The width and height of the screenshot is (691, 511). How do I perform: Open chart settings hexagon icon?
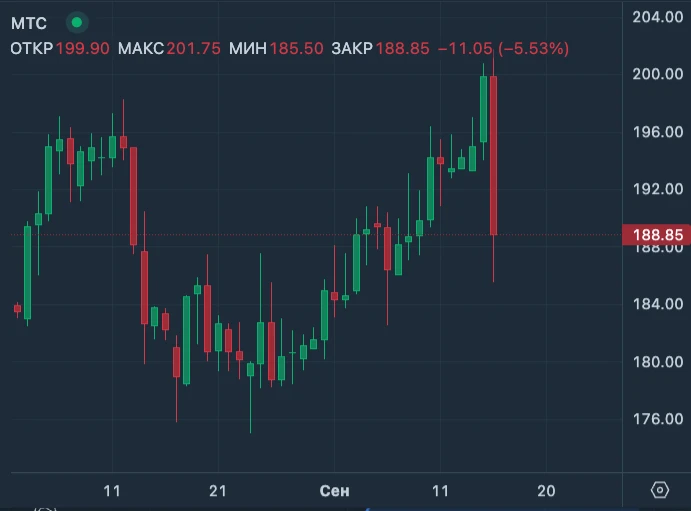point(660,490)
